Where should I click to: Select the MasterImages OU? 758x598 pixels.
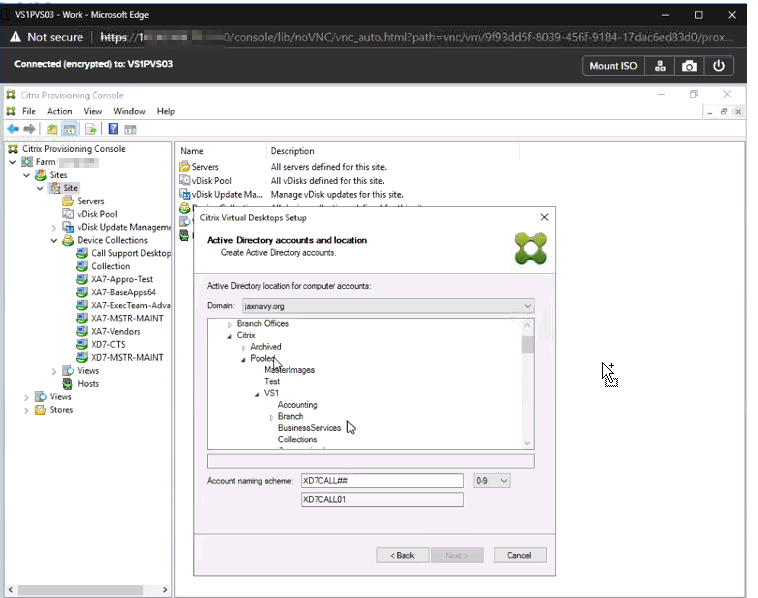pyautogui.click(x=289, y=370)
